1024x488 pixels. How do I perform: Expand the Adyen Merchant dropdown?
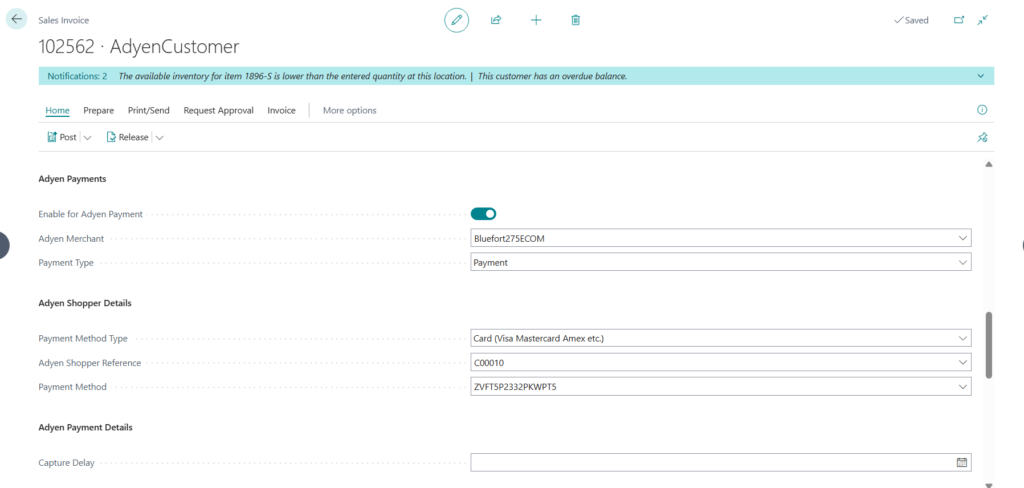[962, 238]
